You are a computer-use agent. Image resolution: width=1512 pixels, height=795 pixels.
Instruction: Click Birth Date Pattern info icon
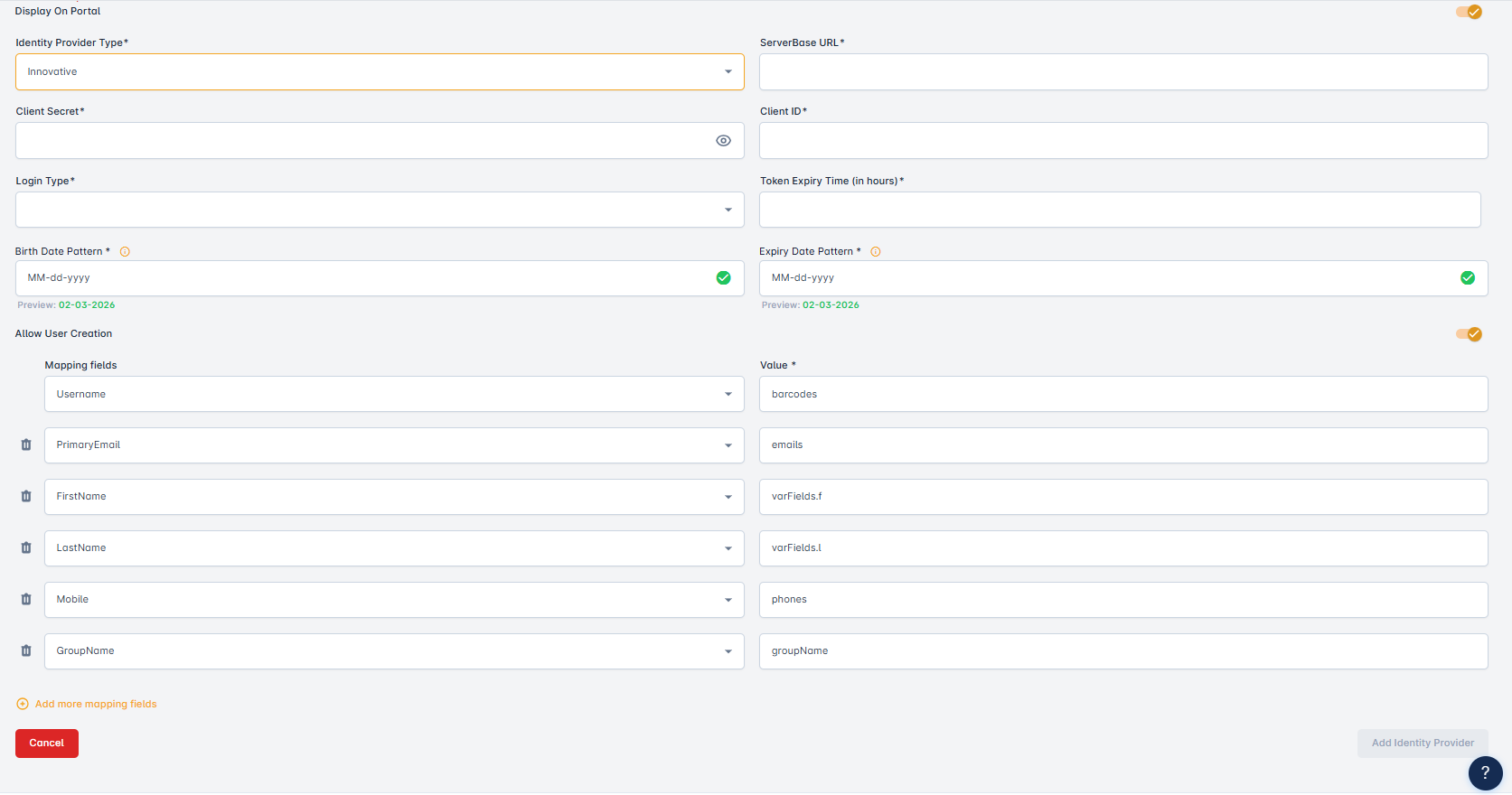point(126,252)
